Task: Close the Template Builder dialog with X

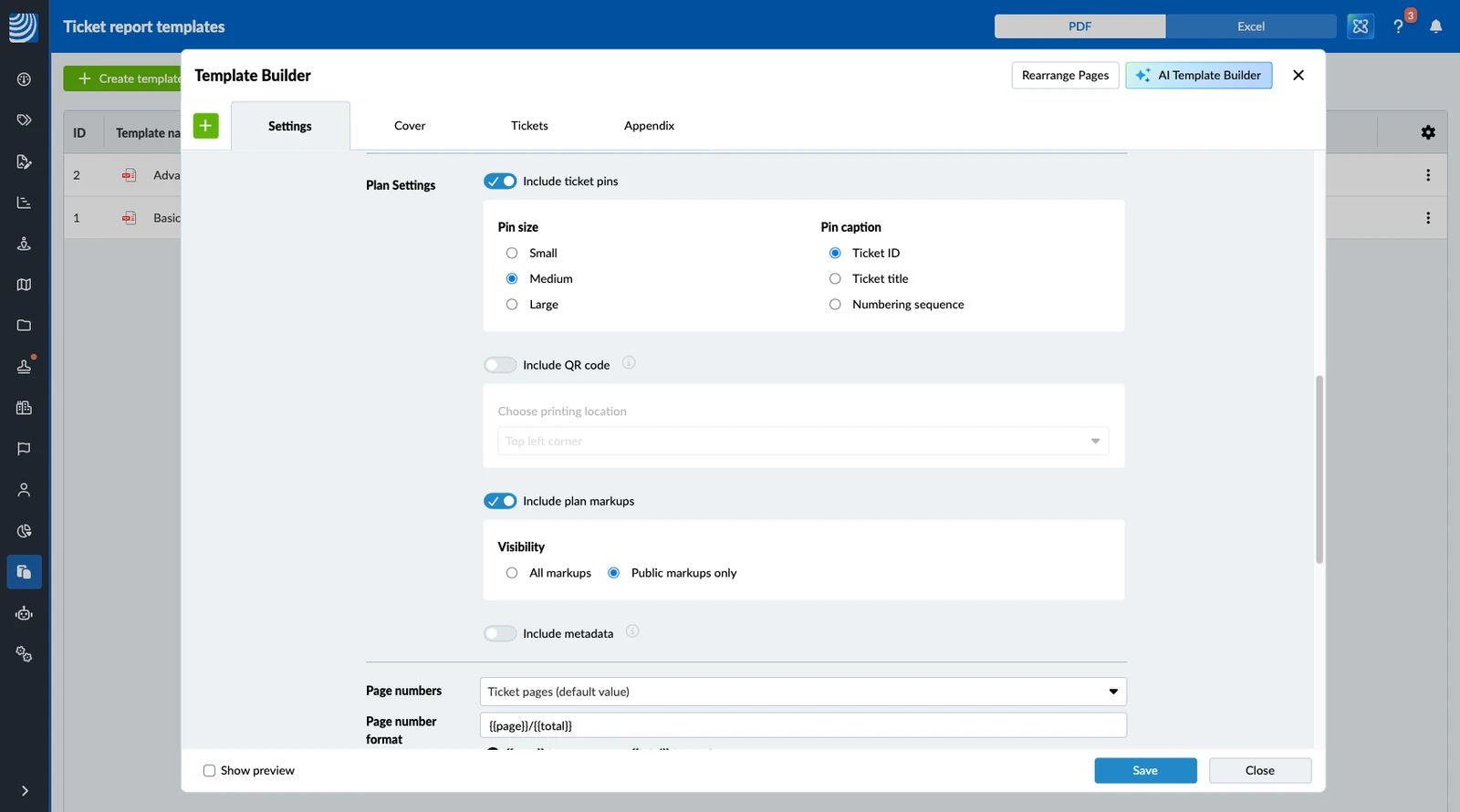Action: click(x=1298, y=75)
